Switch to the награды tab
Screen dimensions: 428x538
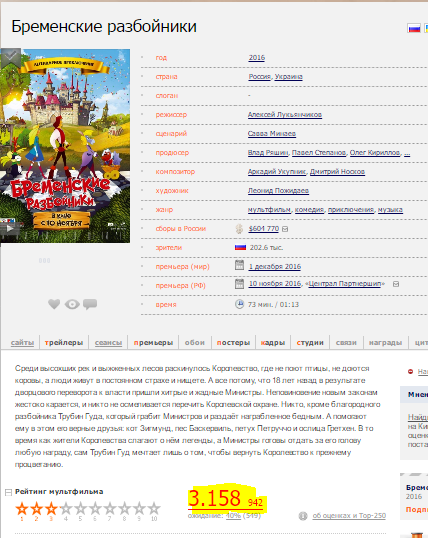coord(385,342)
